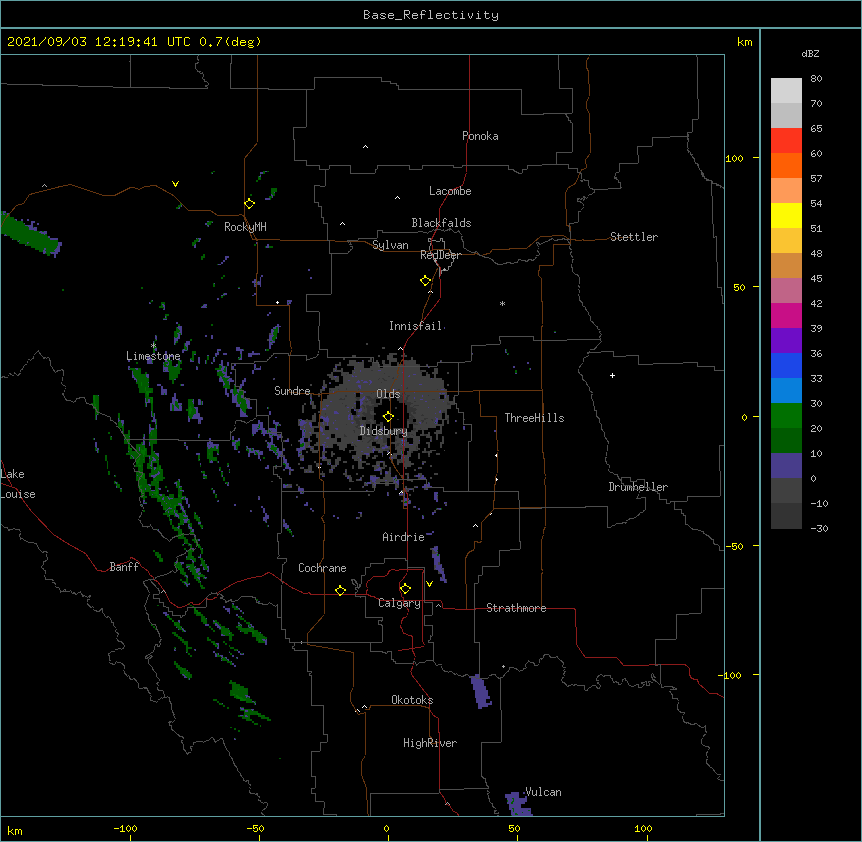The height and width of the screenshot is (842, 862).
Task: Click the white plus marker north of Drumheller
Action: [612, 375]
